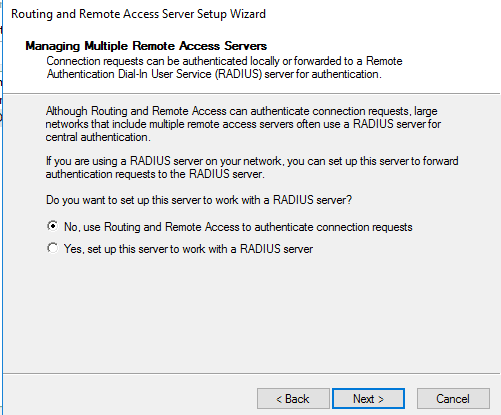Return to previous page with Back button

click(x=293, y=398)
